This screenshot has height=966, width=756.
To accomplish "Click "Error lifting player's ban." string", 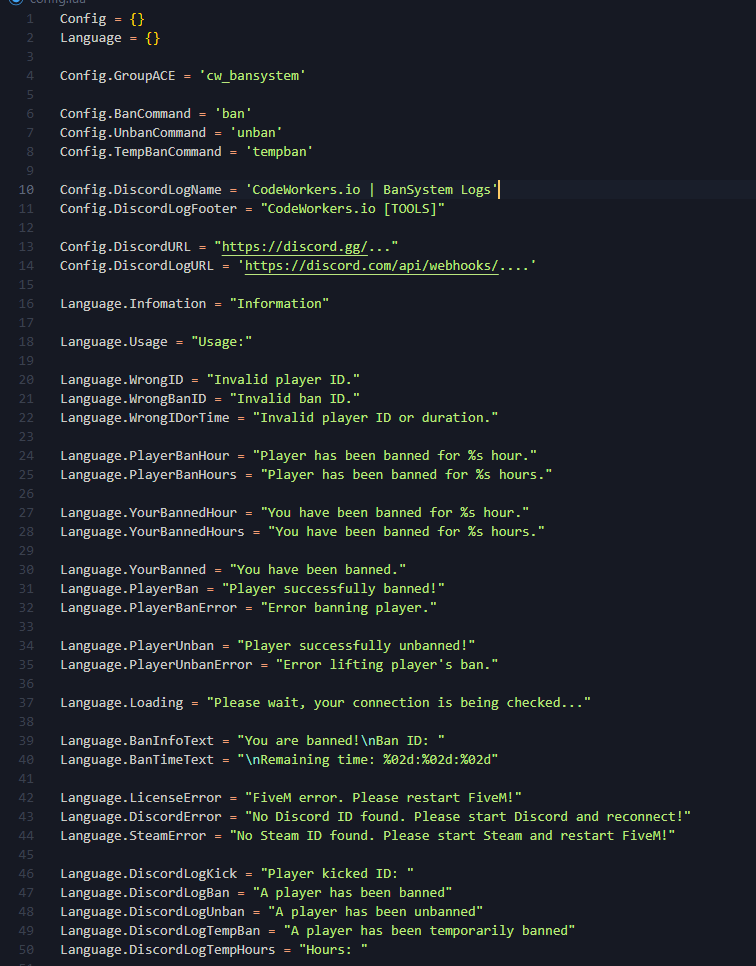I will [387, 665].
